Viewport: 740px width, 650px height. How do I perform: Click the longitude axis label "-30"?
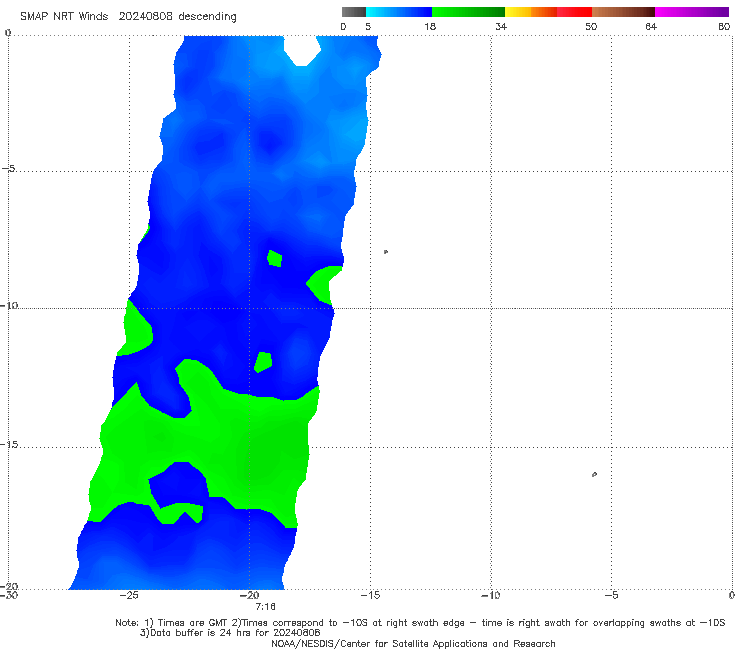coord(9,595)
